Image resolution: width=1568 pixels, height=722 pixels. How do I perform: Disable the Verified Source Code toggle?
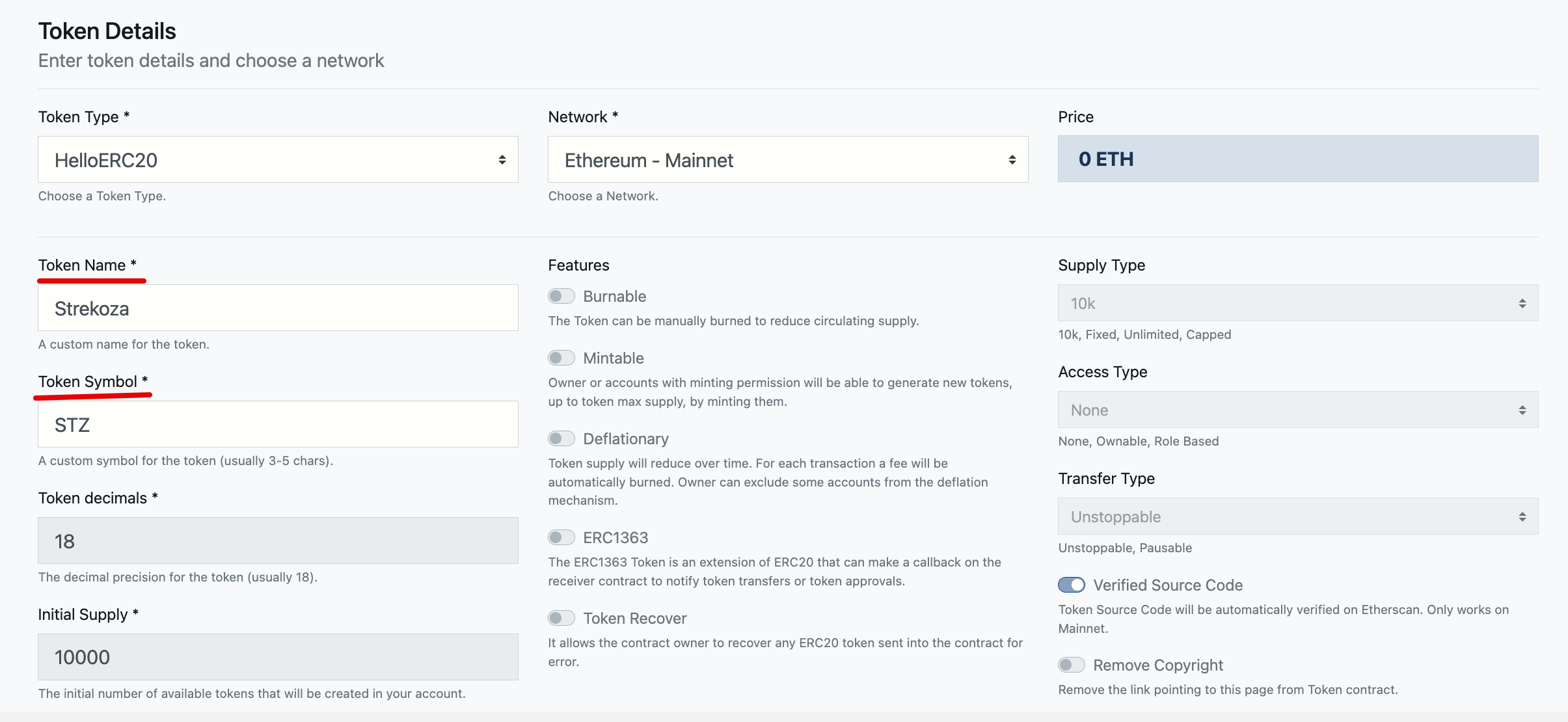[1071, 585]
